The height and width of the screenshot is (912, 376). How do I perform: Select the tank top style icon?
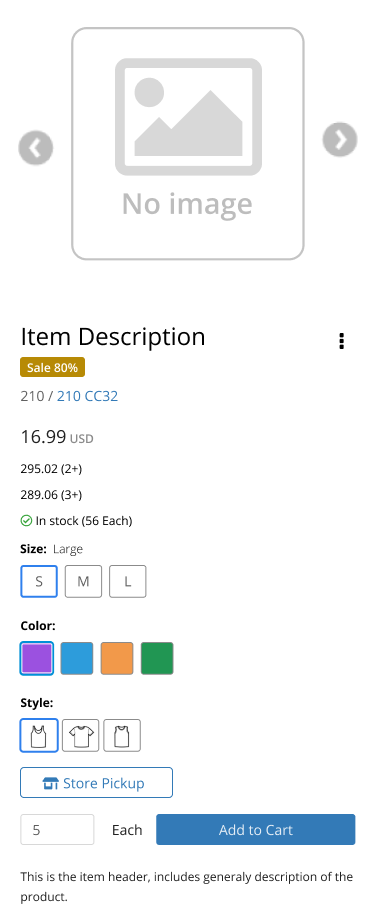pos(39,736)
